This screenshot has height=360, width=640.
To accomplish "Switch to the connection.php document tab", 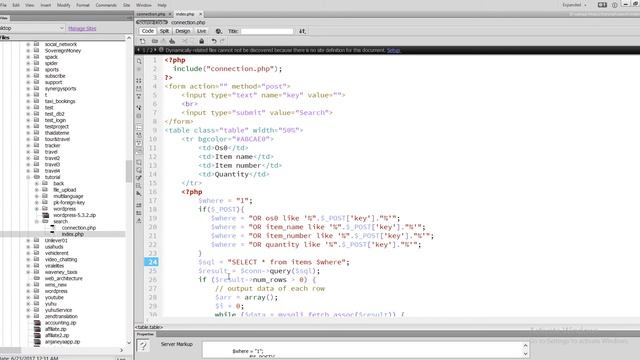I will (x=151, y=14).
